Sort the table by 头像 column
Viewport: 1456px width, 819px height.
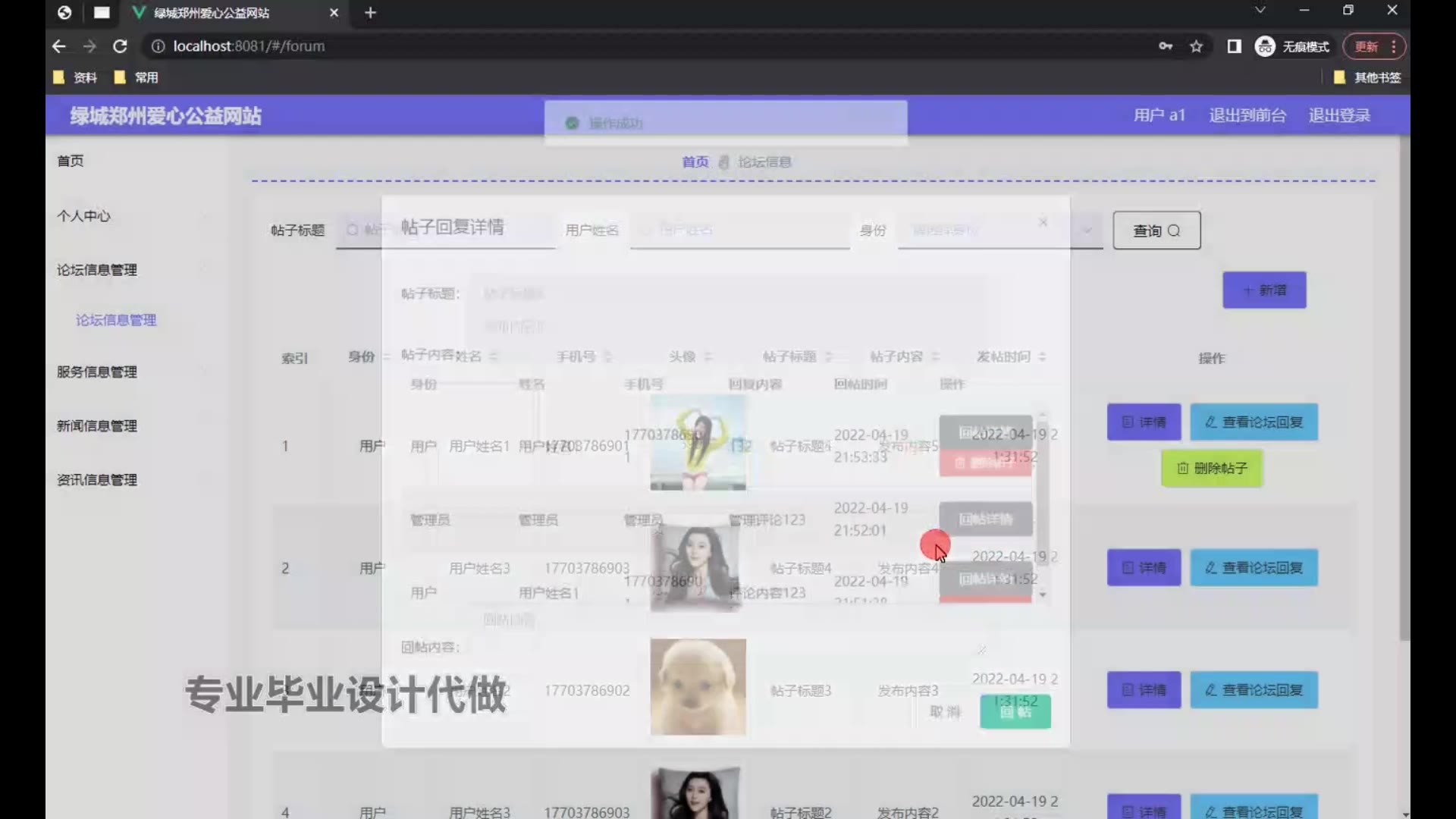[x=708, y=356]
